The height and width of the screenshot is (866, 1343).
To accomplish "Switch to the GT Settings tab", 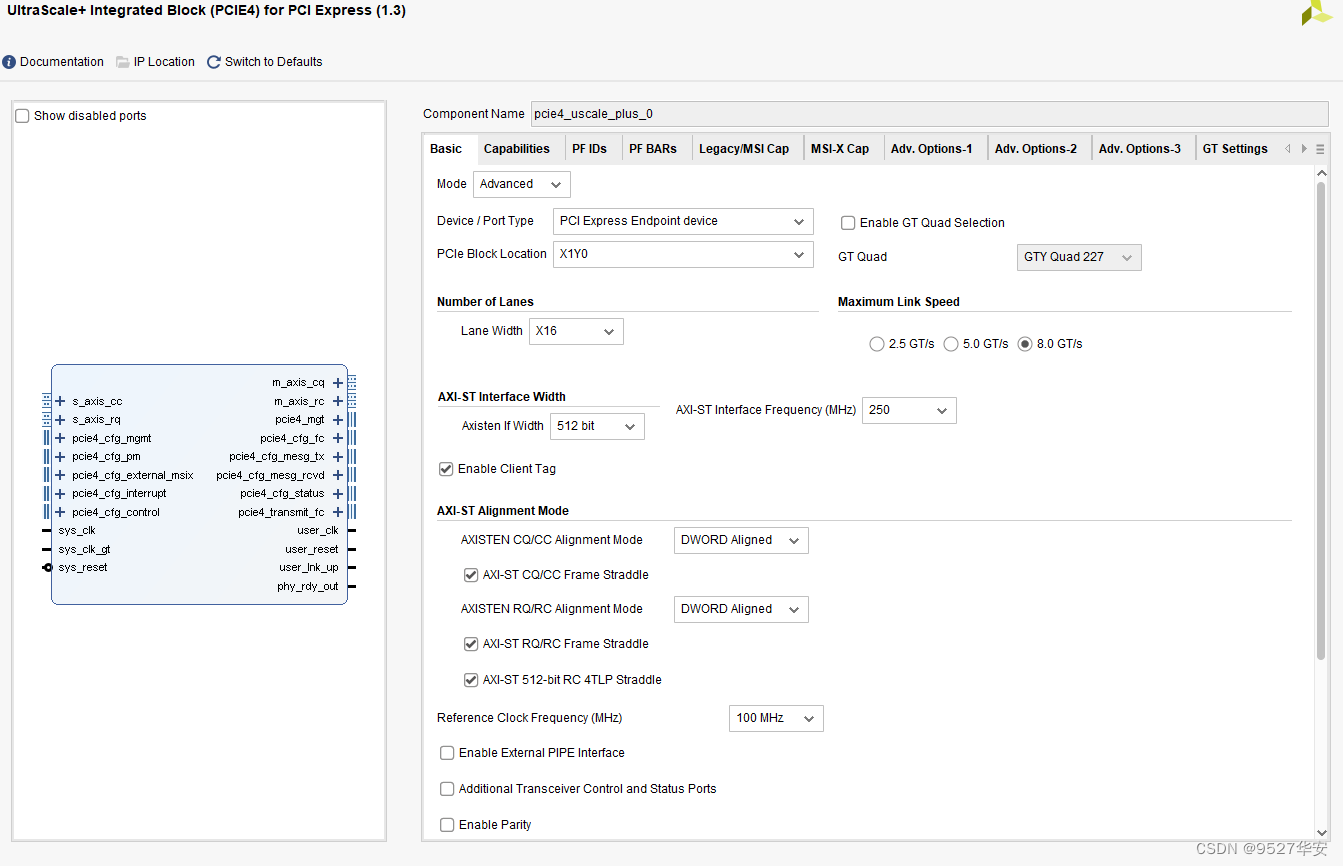I will (x=1234, y=149).
